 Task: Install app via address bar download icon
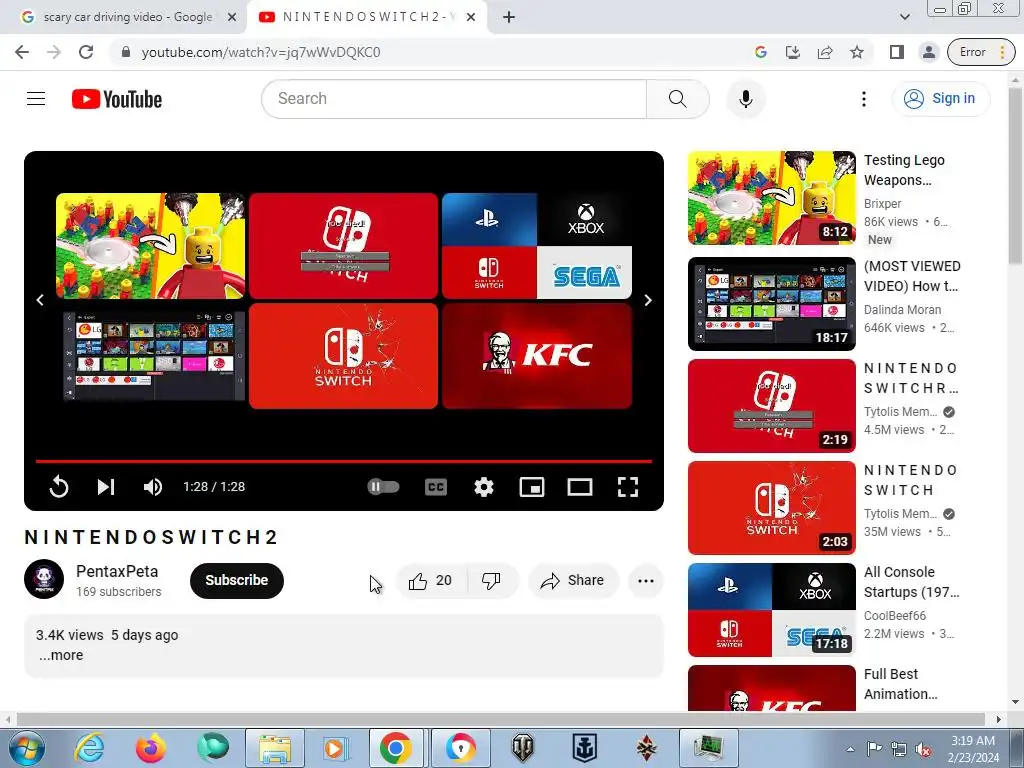(x=792, y=52)
